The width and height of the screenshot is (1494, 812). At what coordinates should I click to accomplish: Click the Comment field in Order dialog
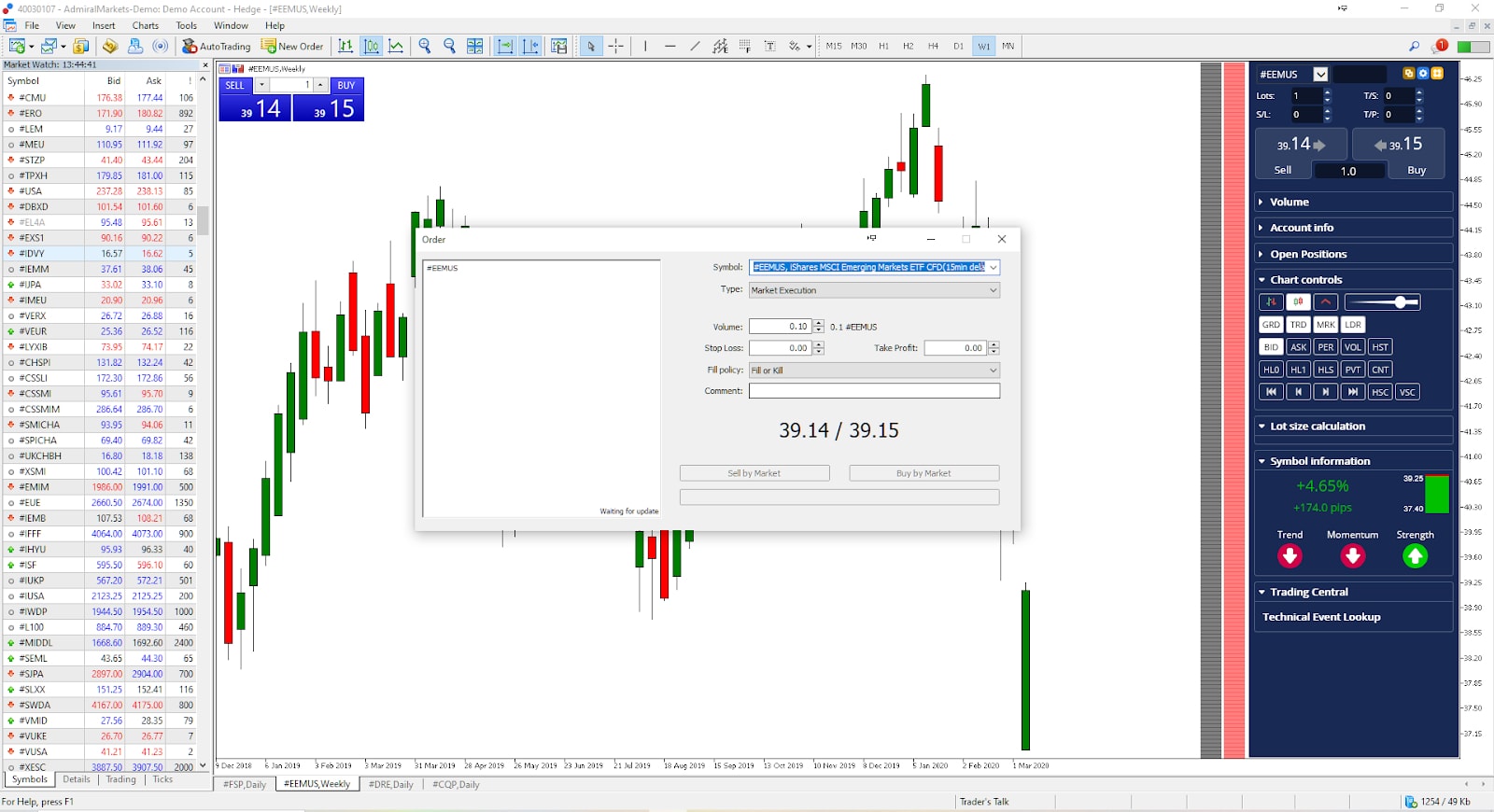click(874, 391)
